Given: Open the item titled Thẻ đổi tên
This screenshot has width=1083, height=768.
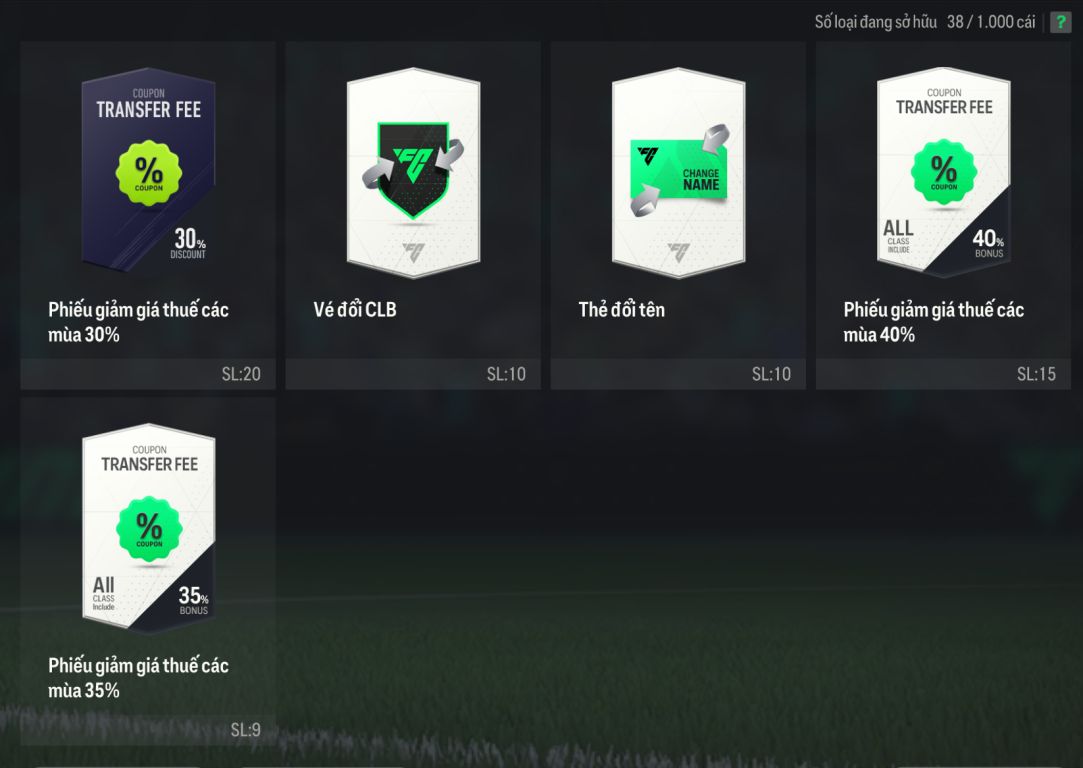Looking at the screenshot, I should [622, 309].
